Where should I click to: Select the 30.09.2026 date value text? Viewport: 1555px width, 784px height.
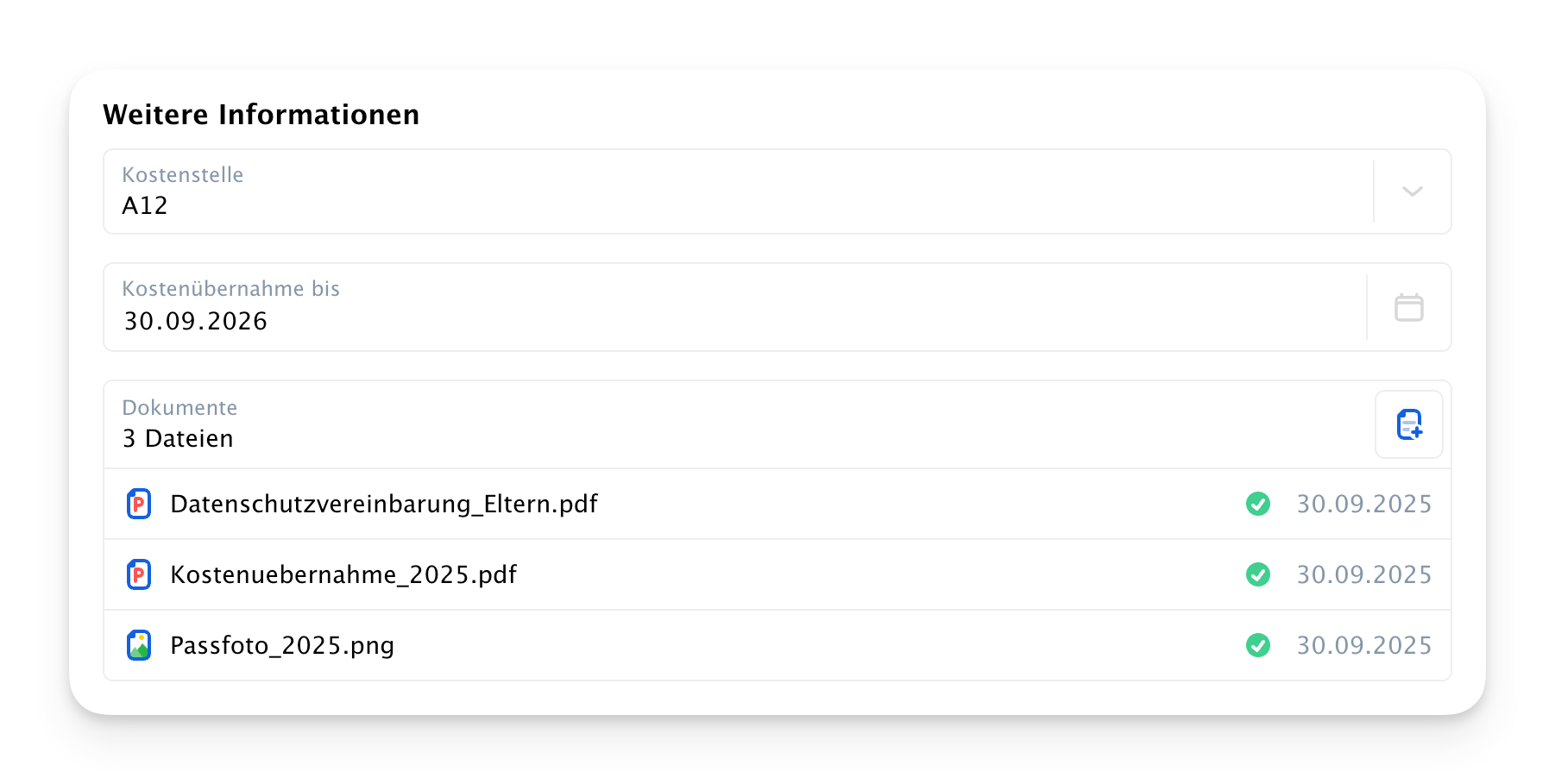[x=196, y=321]
